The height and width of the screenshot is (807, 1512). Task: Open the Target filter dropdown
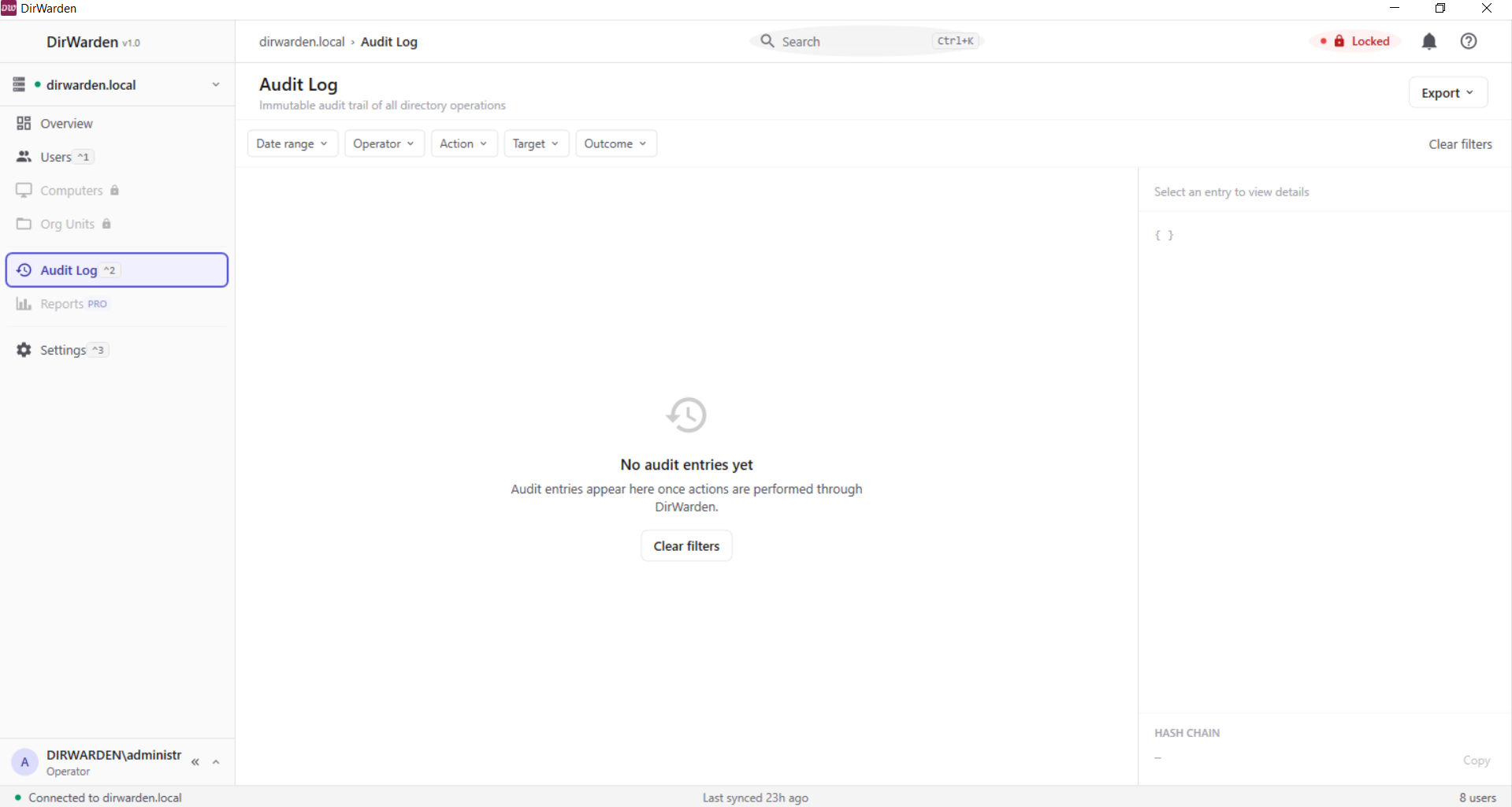coord(536,143)
